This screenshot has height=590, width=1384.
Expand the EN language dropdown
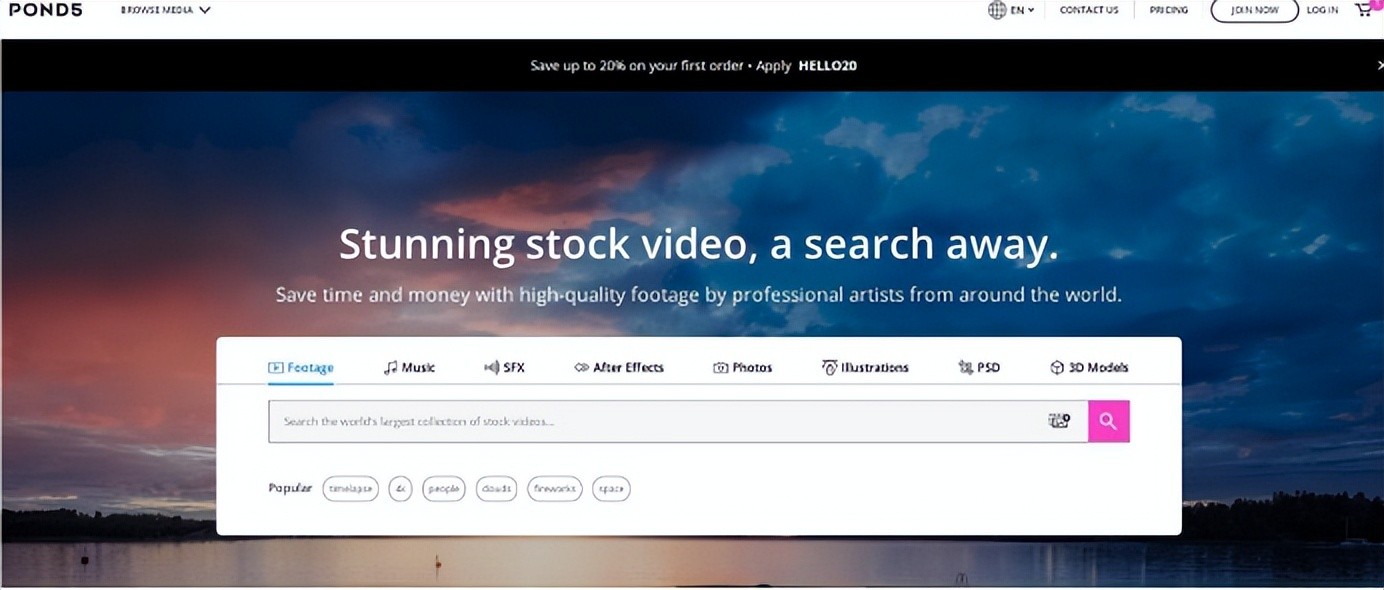click(1024, 10)
